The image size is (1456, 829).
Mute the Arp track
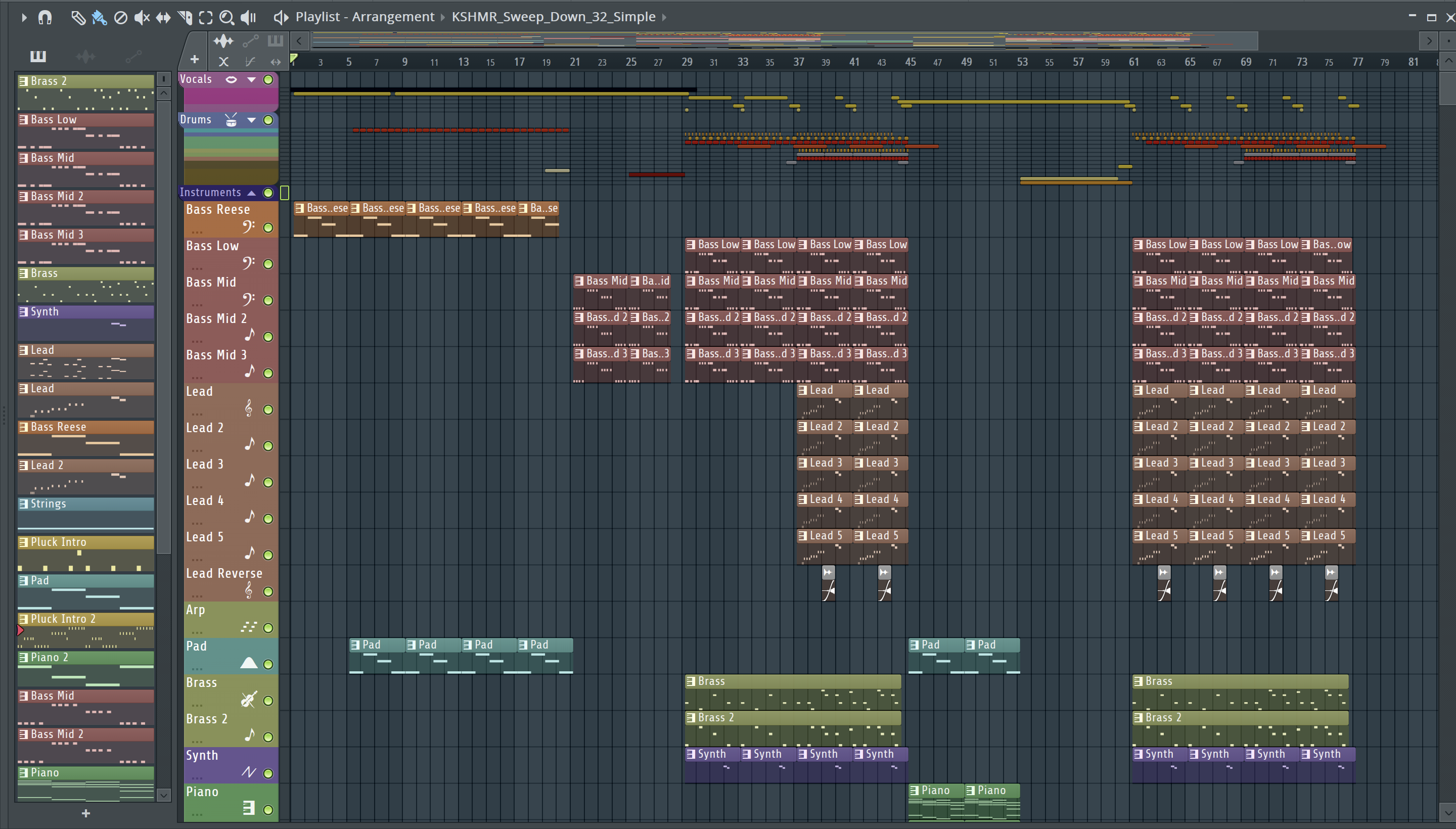[x=268, y=628]
